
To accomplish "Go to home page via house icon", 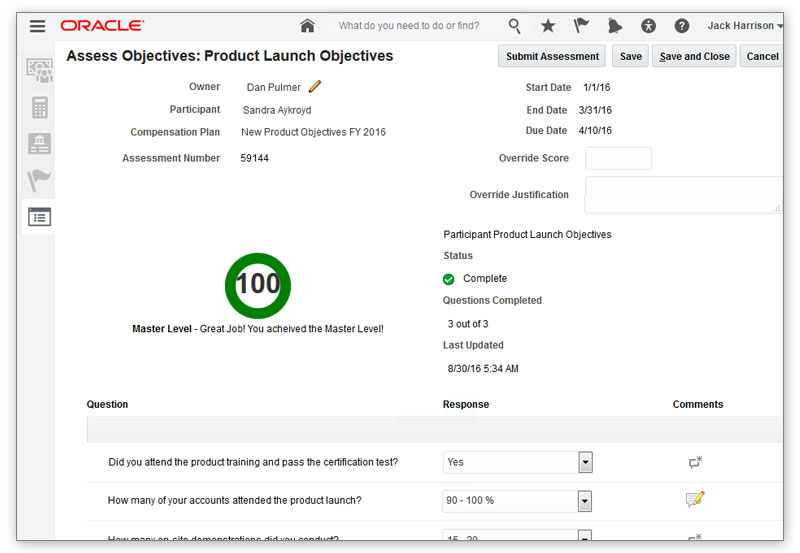I will click(307, 26).
